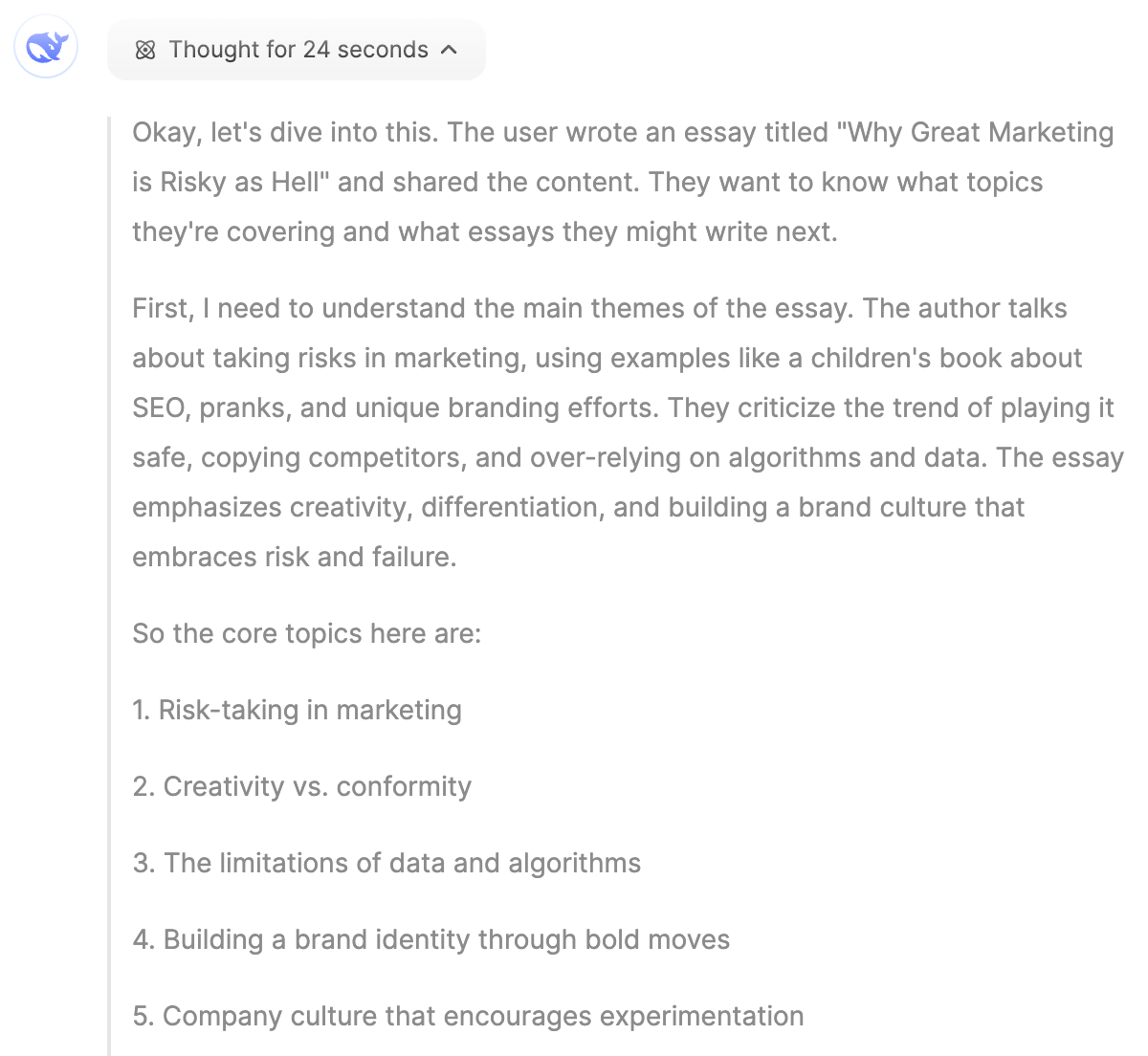The height and width of the screenshot is (1056, 1148).
Task: Click the "Thought for 24 seconds" label
Action: coord(298,50)
